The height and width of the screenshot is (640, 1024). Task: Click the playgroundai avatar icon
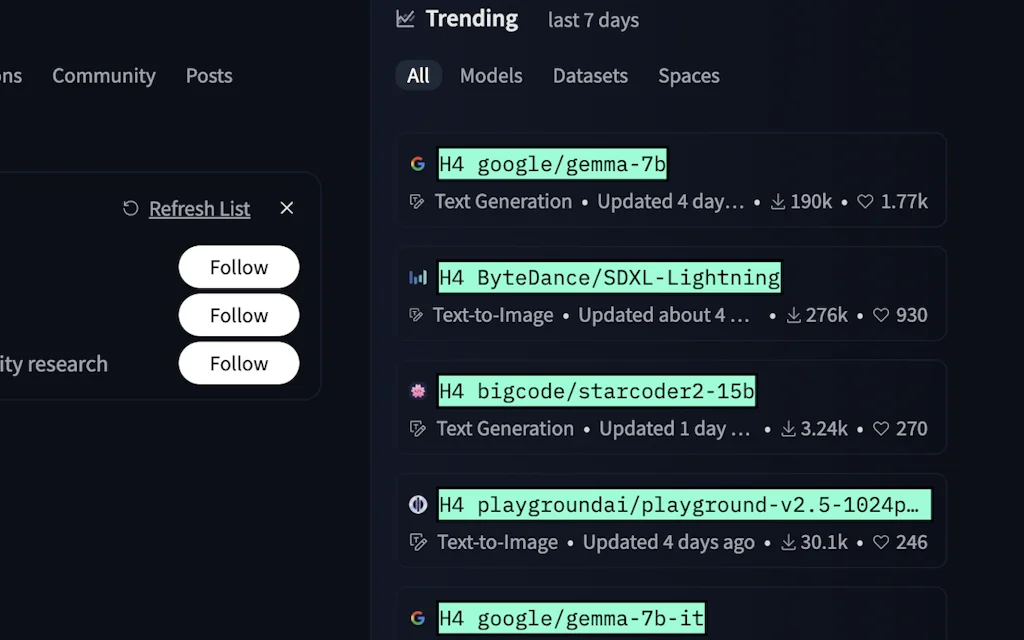coord(418,505)
